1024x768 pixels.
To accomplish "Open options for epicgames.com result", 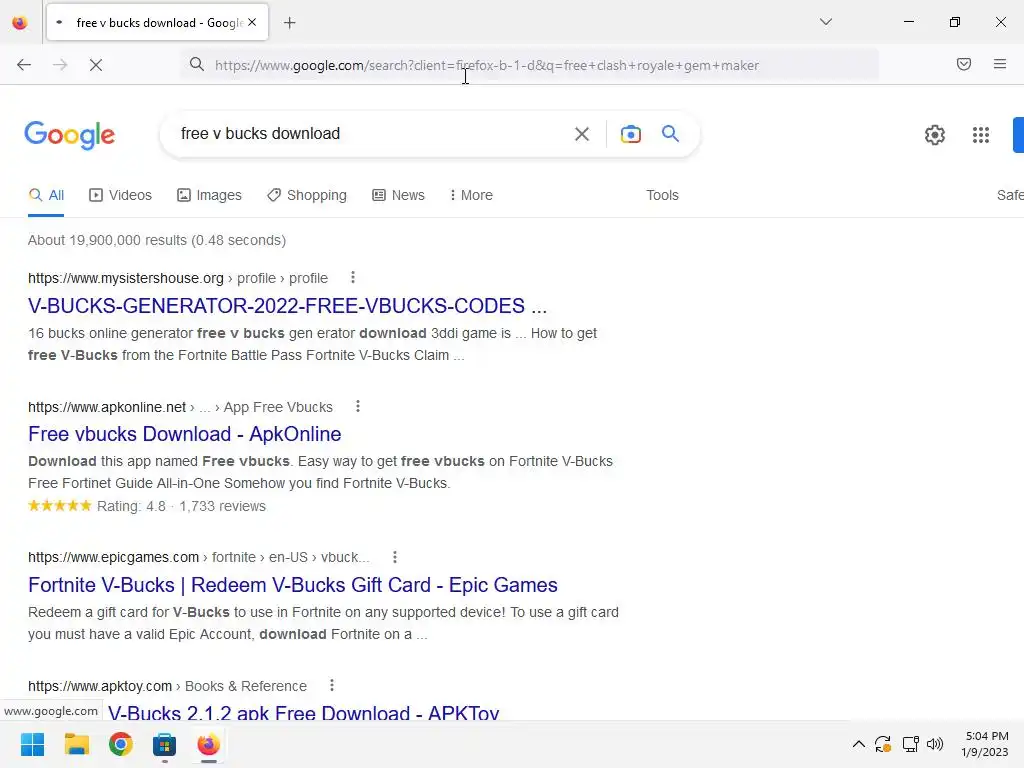I will 394,557.
